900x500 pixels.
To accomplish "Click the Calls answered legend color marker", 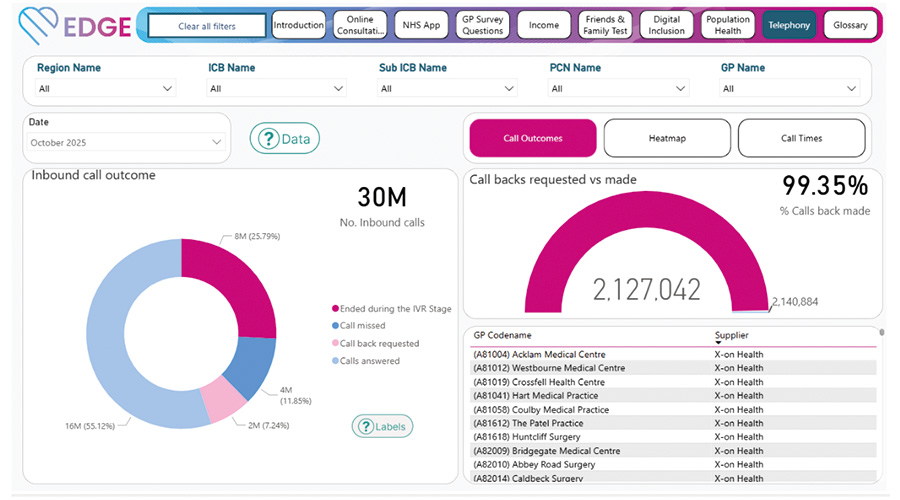I will click(334, 361).
